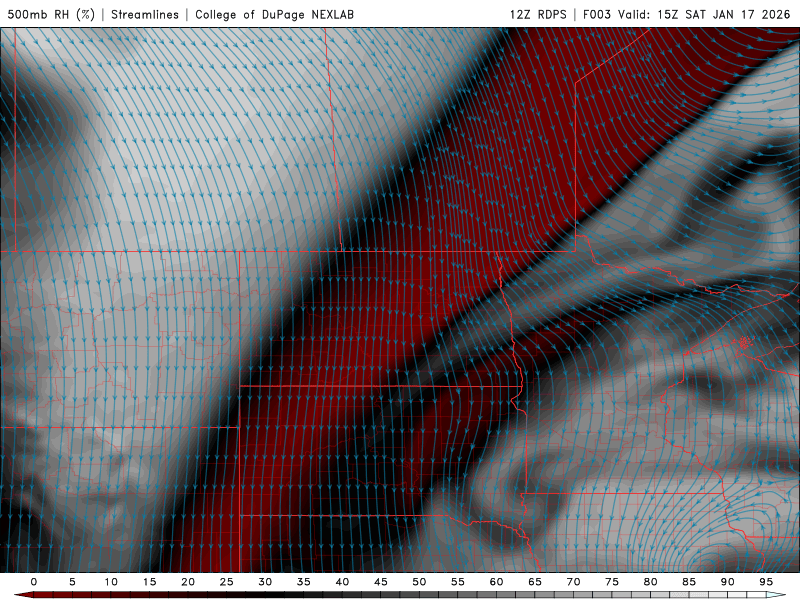Select the "50" colorbar value
The height and width of the screenshot is (600, 800).
[419, 582]
